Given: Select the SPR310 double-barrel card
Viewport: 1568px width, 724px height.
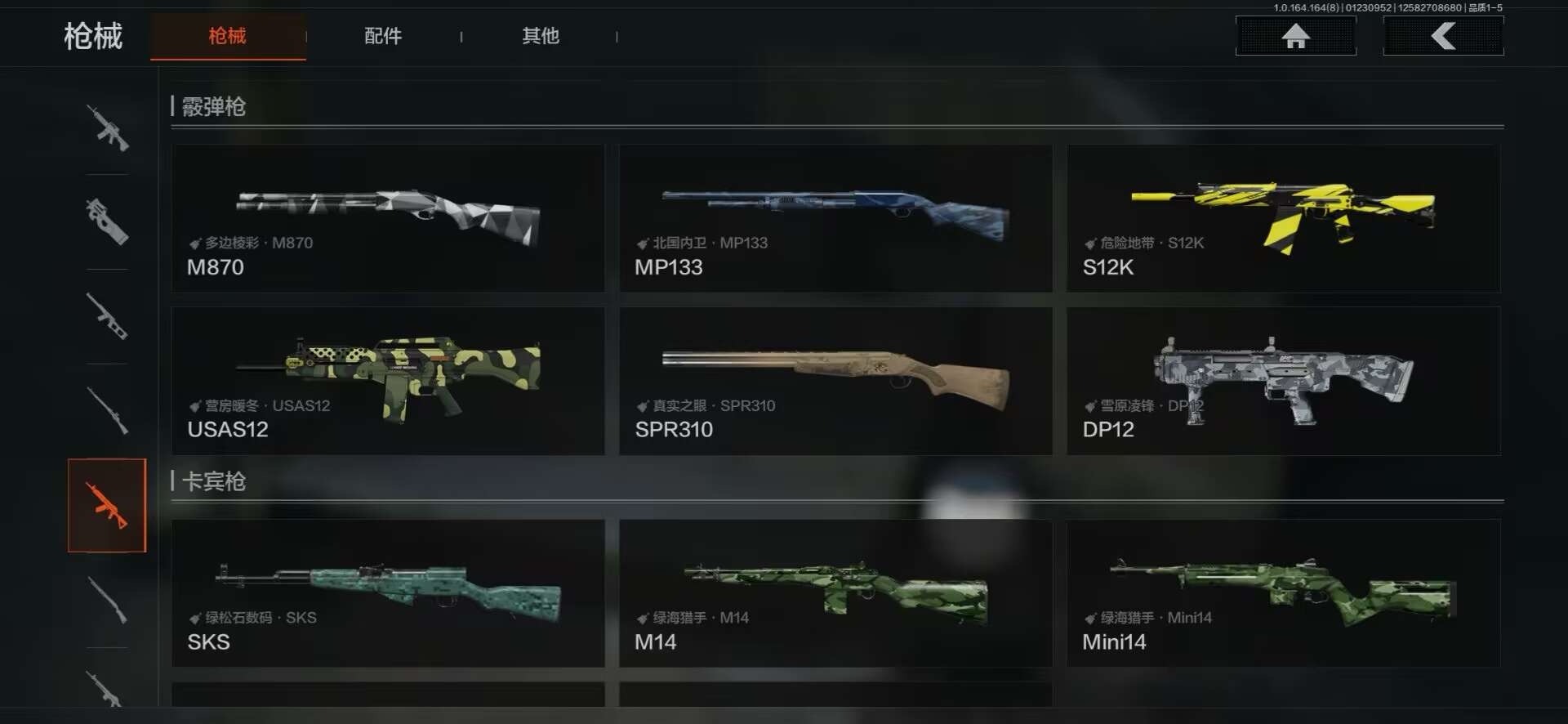Looking at the screenshot, I should 835,381.
